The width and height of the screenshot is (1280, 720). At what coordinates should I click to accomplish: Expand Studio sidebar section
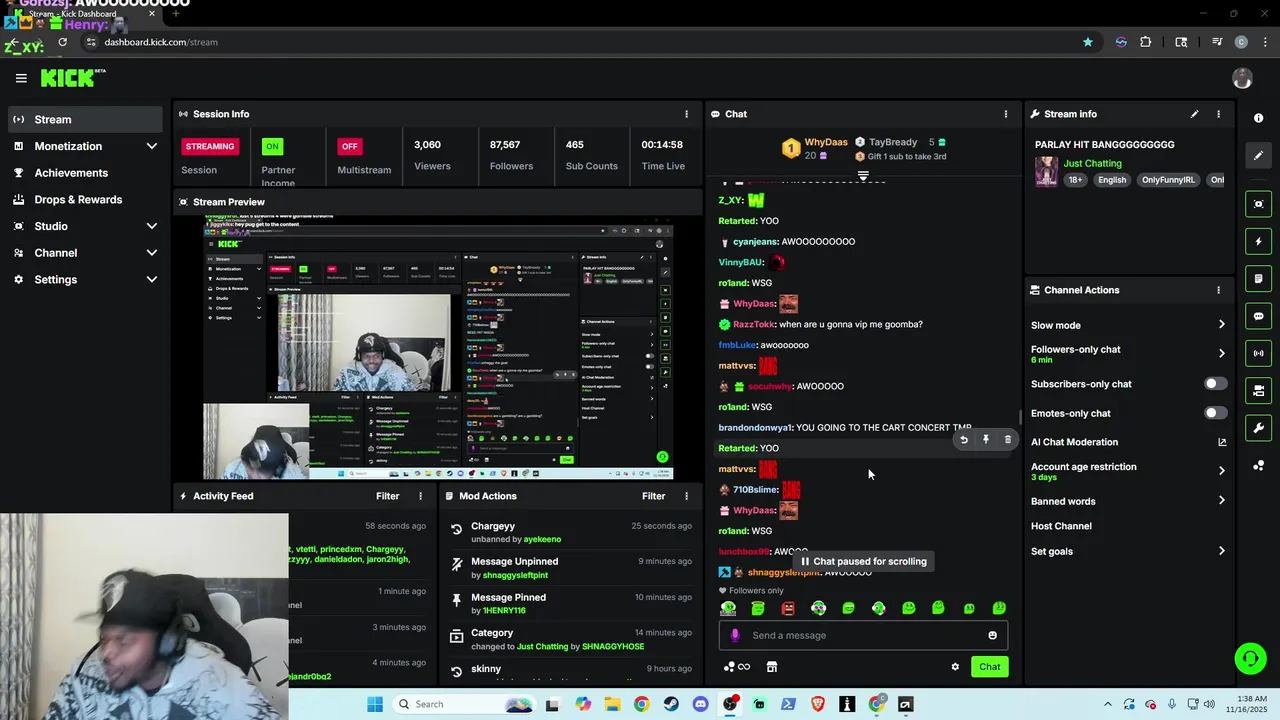tap(152, 226)
